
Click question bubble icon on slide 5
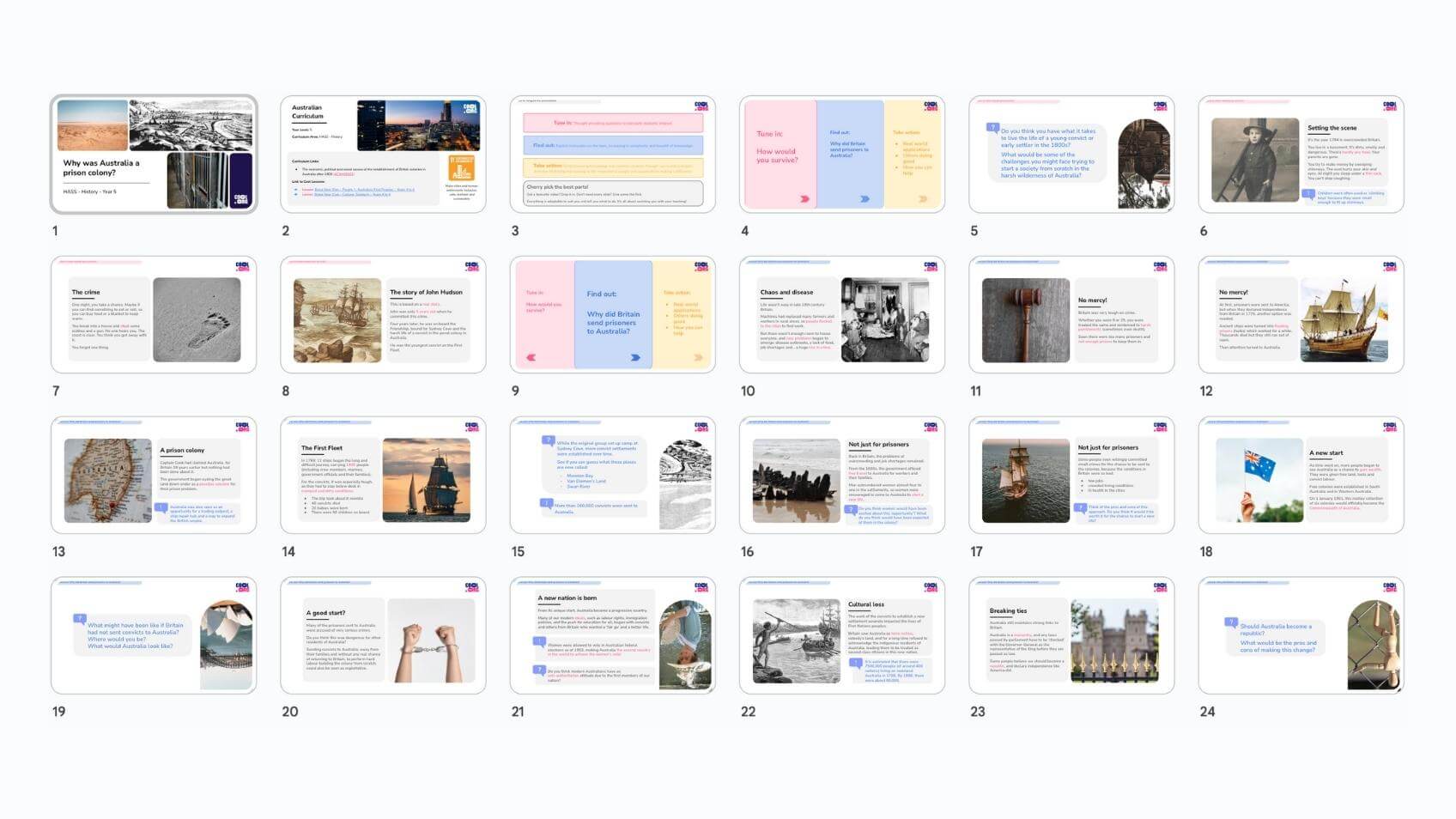[x=993, y=127]
